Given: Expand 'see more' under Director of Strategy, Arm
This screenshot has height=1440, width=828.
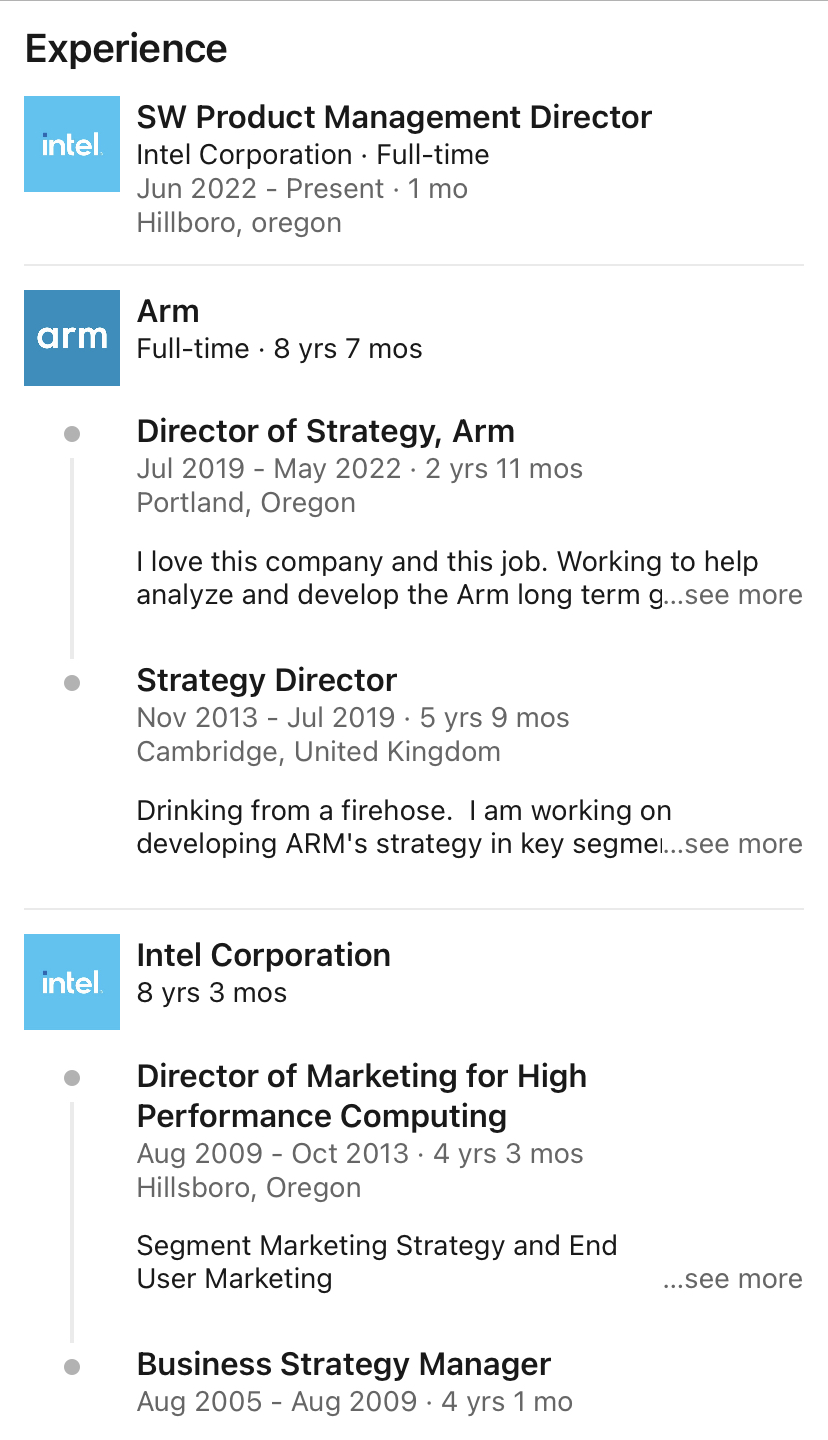Looking at the screenshot, I should click(x=734, y=595).
